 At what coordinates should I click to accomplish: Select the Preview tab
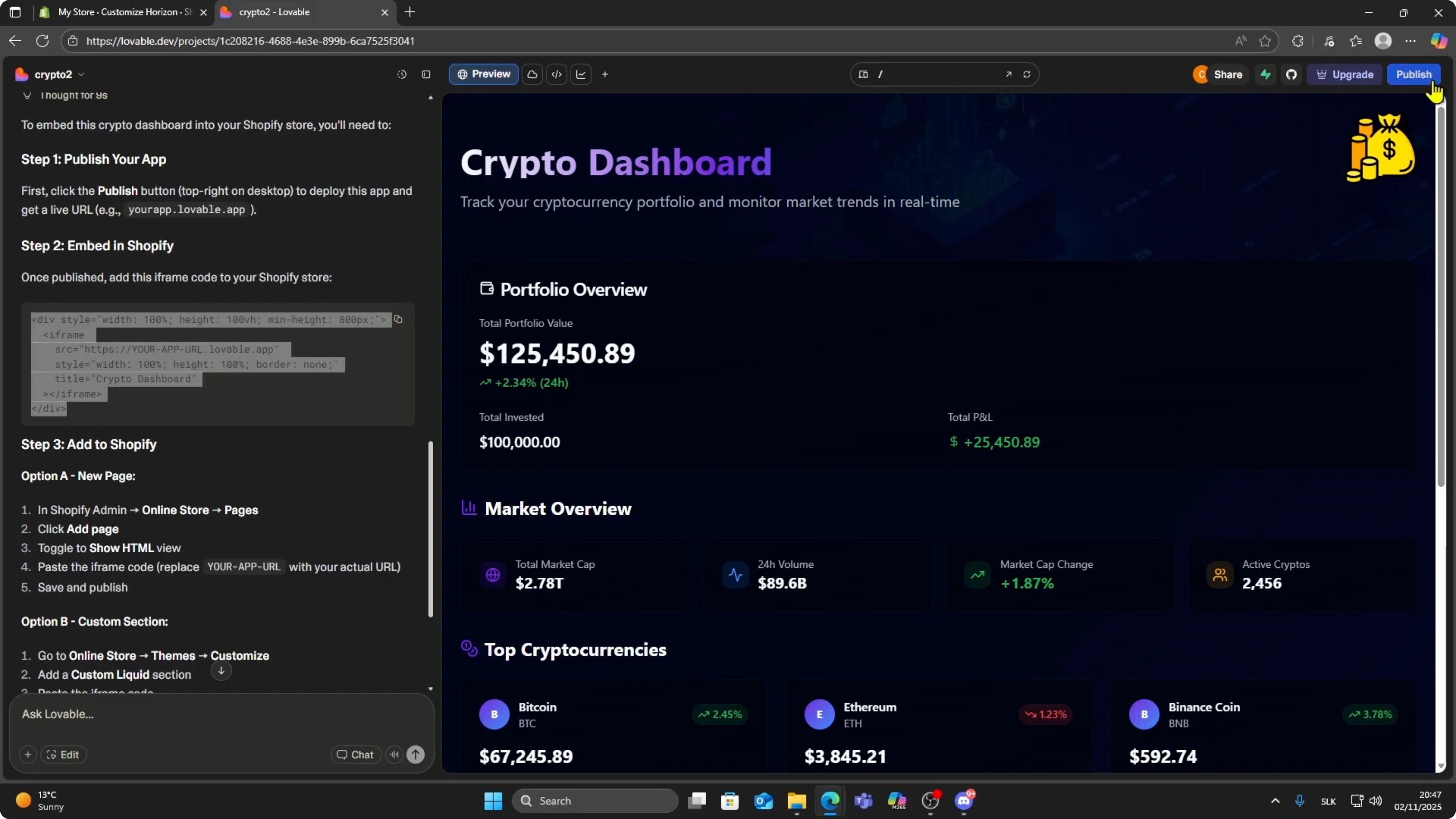(484, 74)
